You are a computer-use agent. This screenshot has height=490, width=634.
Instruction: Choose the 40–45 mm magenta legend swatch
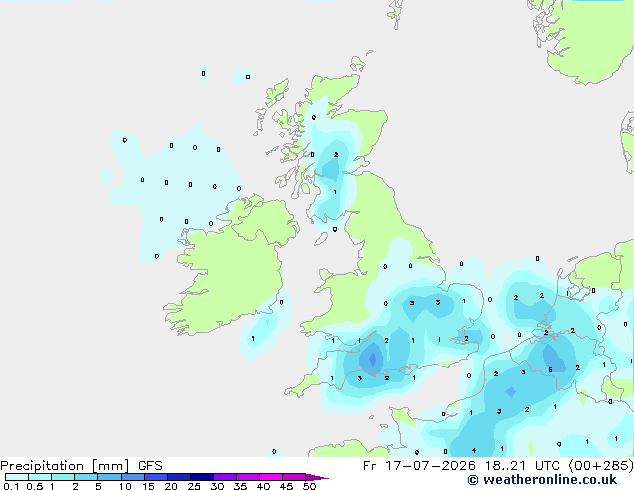[x=271, y=477]
